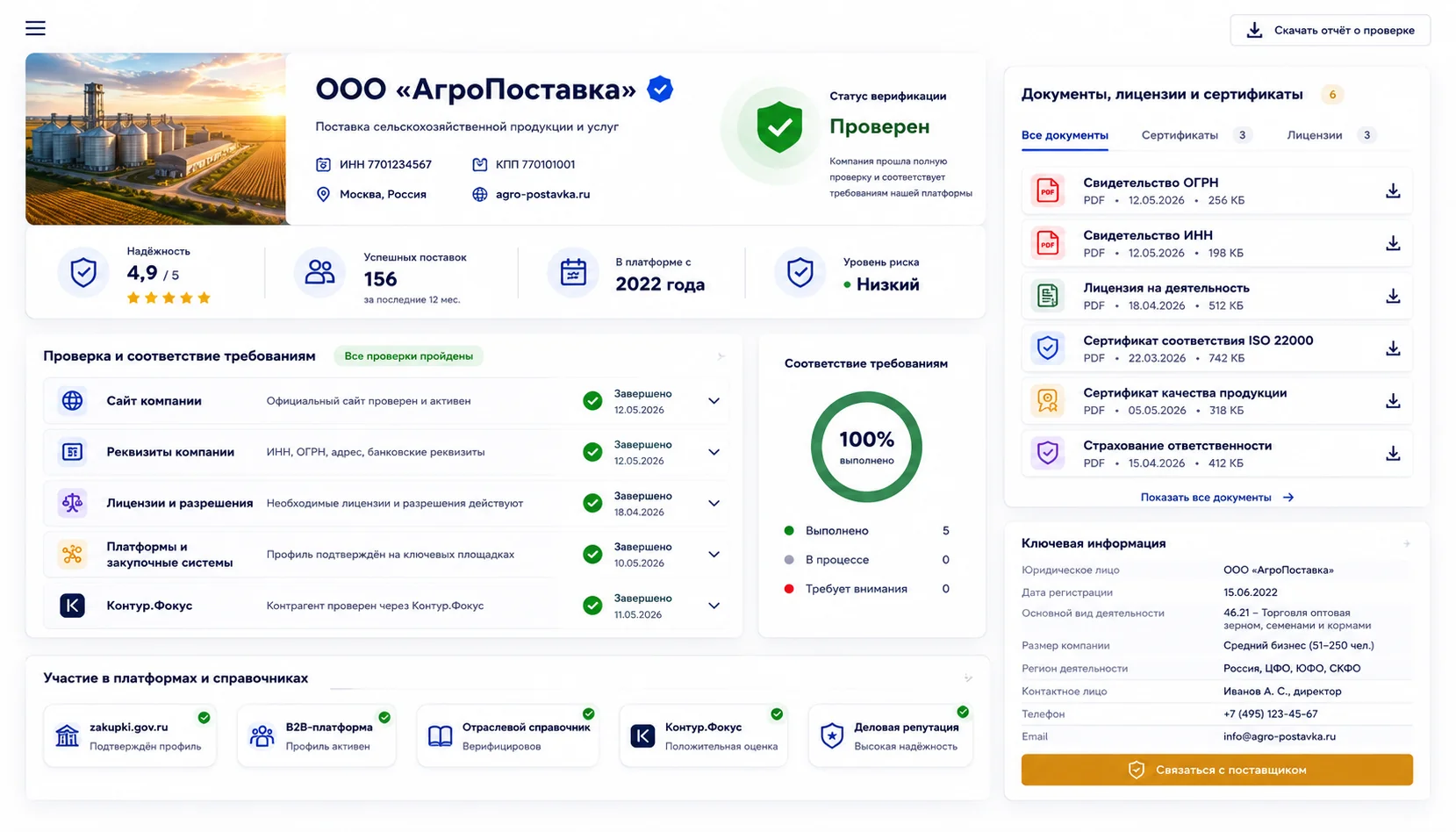
Task: Click the check badge on Деловая репутация card
Action: [x=963, y=712]
